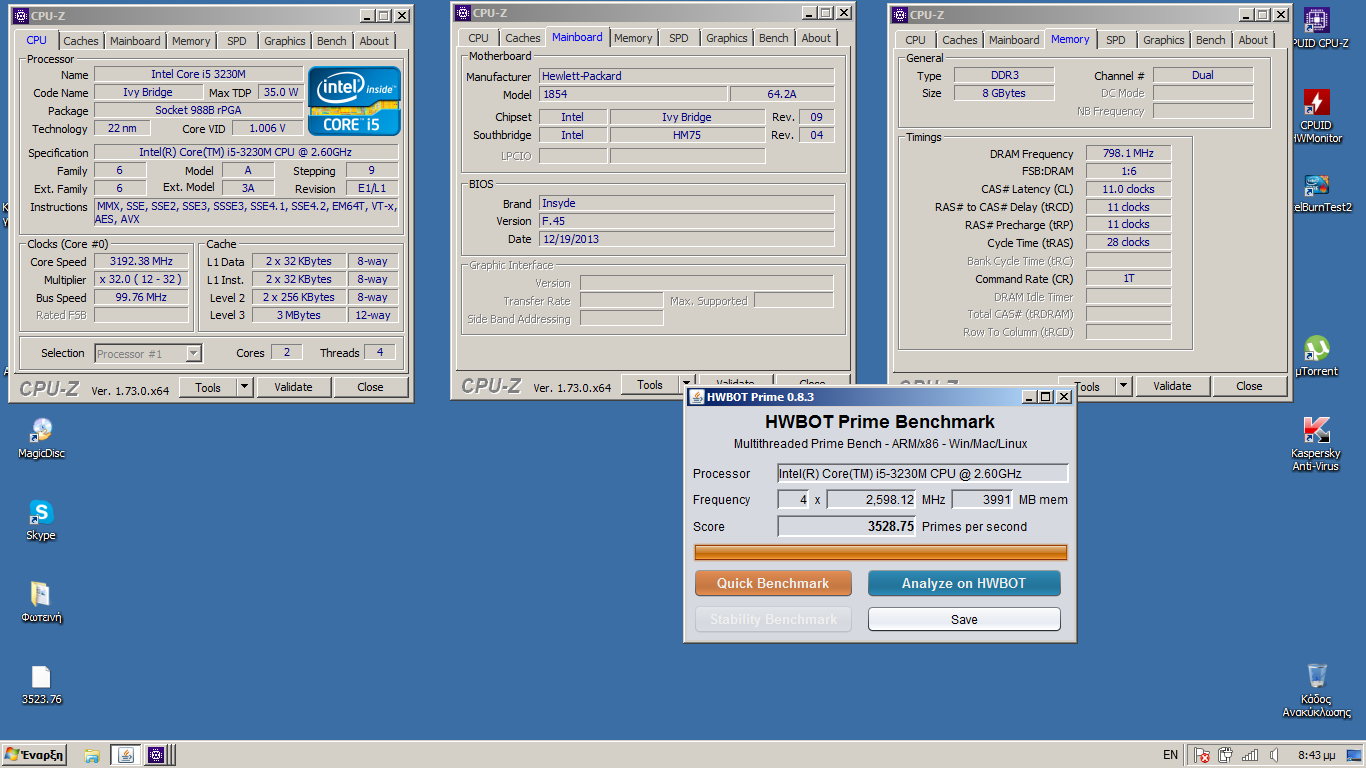1366x768 pixels.
Task: Click the DRAM Frequency value 798.1 MHz
Action: click(x=1128, y=153)
